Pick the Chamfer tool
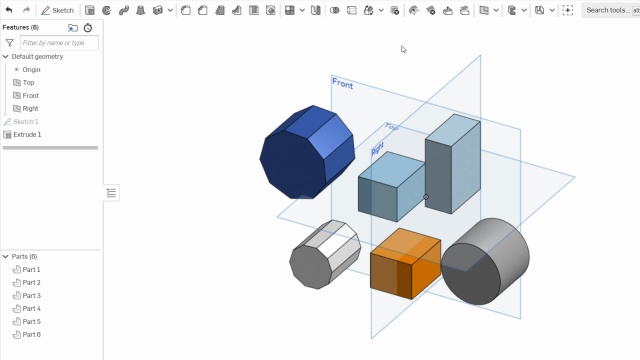The width and height of the screenshot is (640, 360). click(x=202, y=10)
